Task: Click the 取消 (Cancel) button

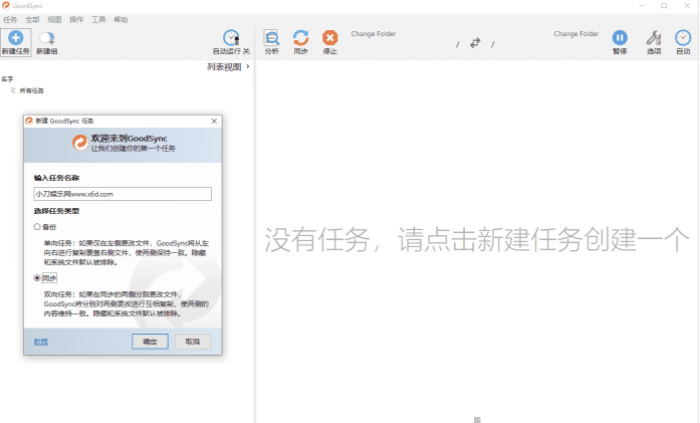Action: tap(193, 341)
